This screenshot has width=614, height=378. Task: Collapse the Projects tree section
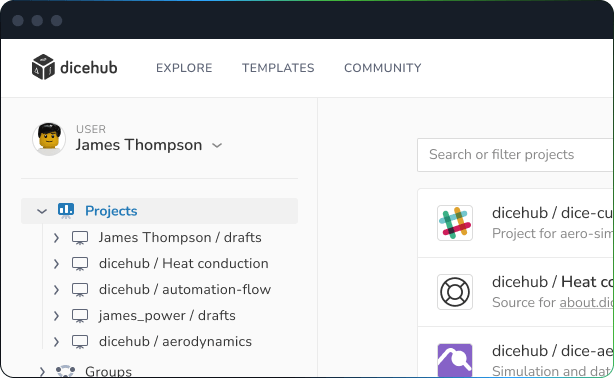point(42,212)
